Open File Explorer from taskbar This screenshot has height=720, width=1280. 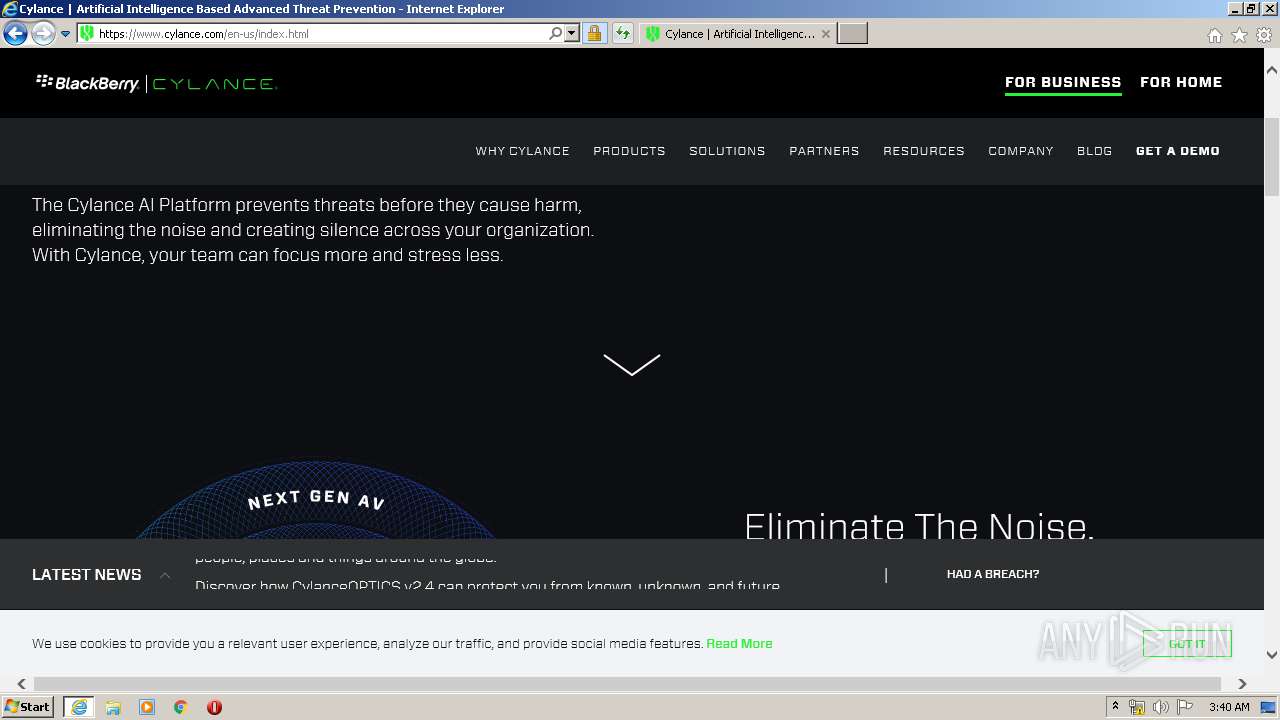click(113, 707)
